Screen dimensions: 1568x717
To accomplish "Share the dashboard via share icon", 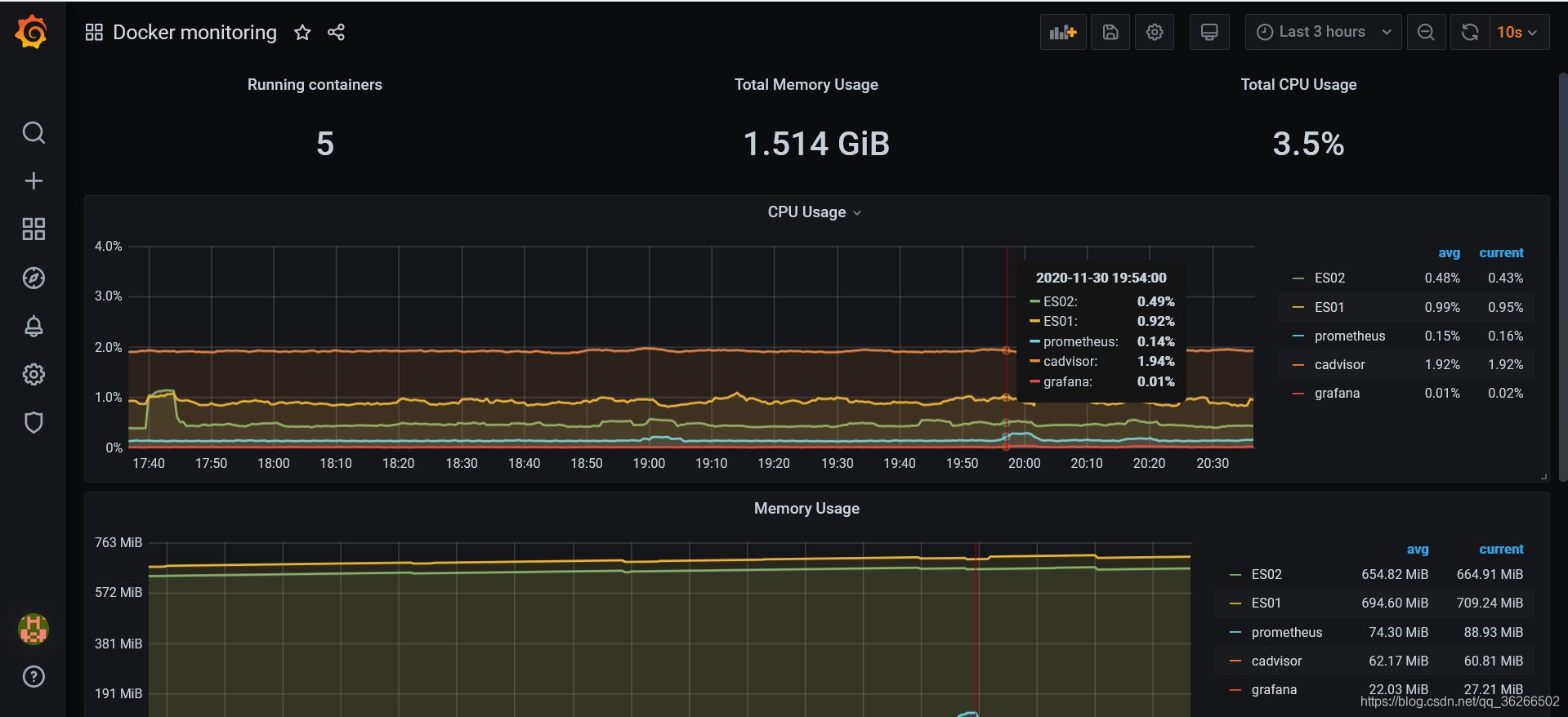I will click(336, 32).
